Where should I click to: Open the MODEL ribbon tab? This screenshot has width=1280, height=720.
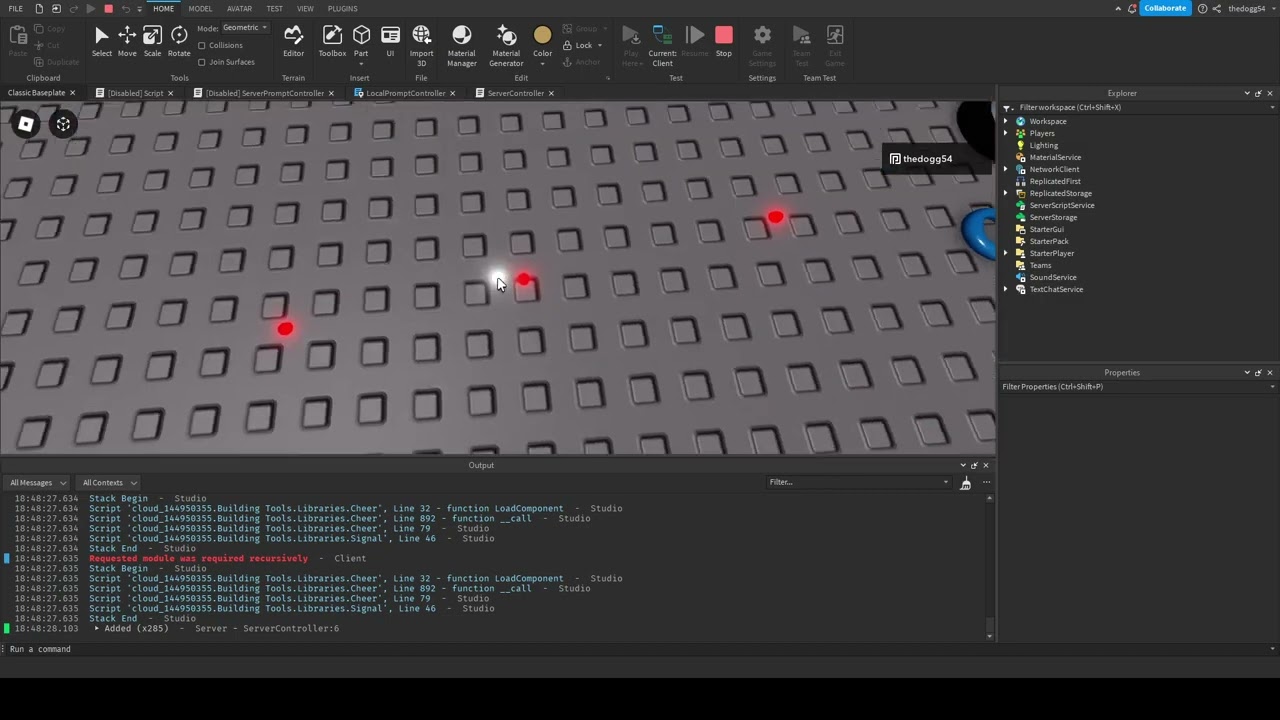[200, 9]
